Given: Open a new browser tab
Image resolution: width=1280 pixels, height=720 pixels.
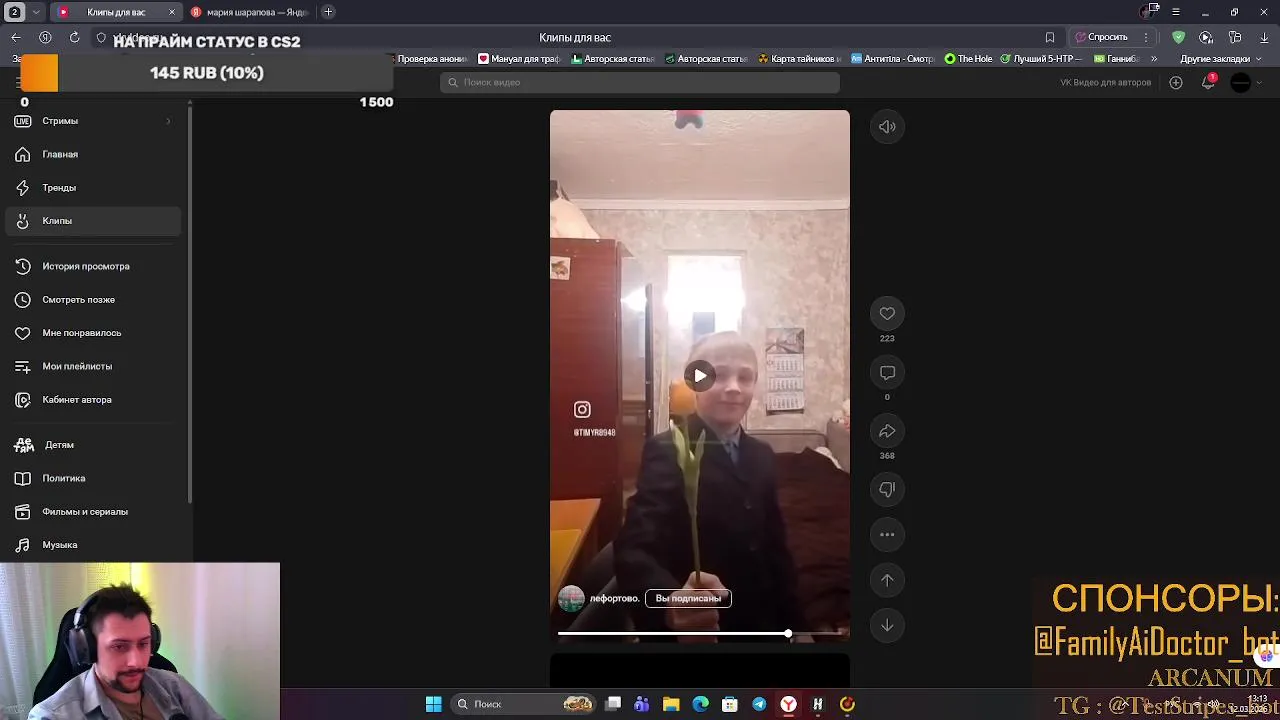Looking at the screenshot, I should (x=328, y=12).
